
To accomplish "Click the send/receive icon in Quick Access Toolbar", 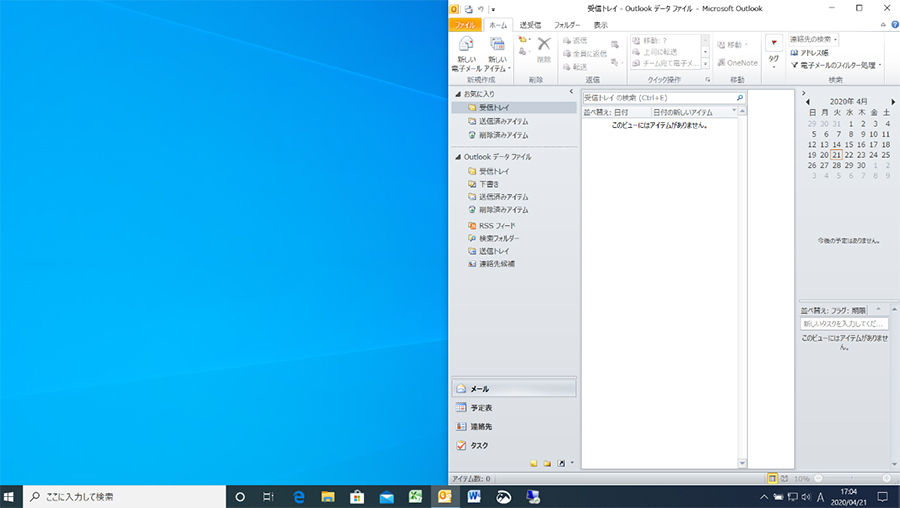I will click(x=468, y=9).
